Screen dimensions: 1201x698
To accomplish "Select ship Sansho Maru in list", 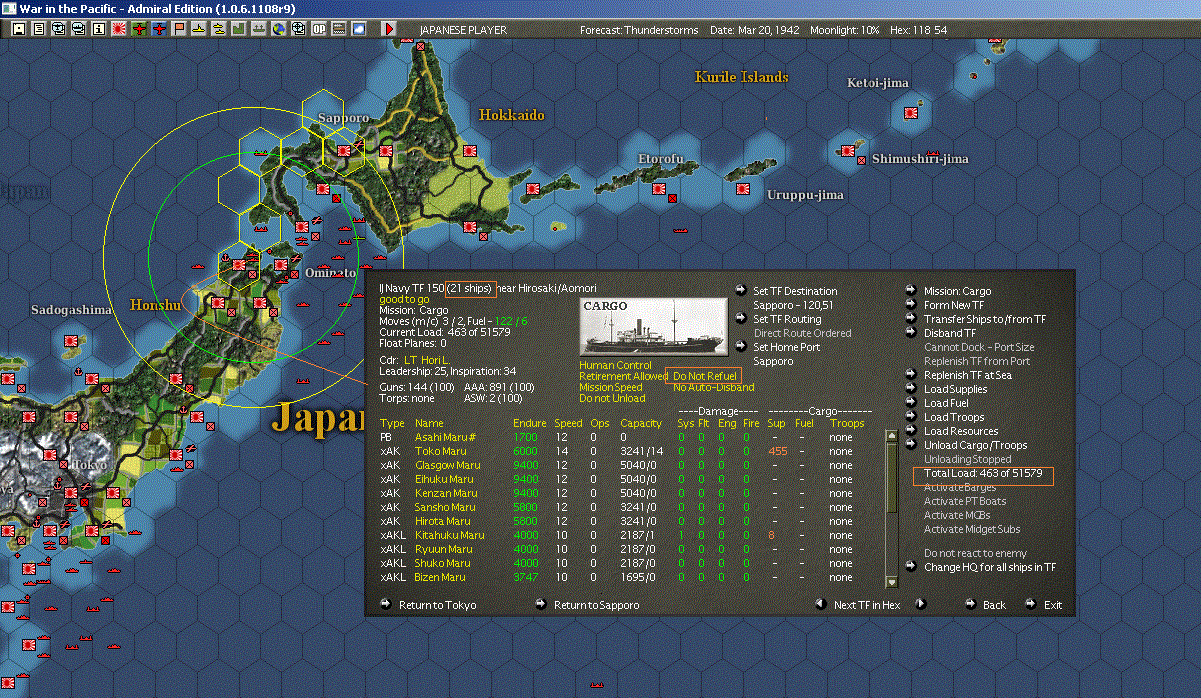I will 446,507.
